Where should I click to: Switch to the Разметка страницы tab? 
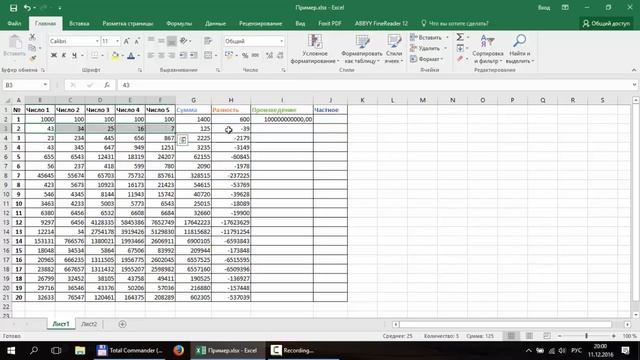tap(128, 24)
